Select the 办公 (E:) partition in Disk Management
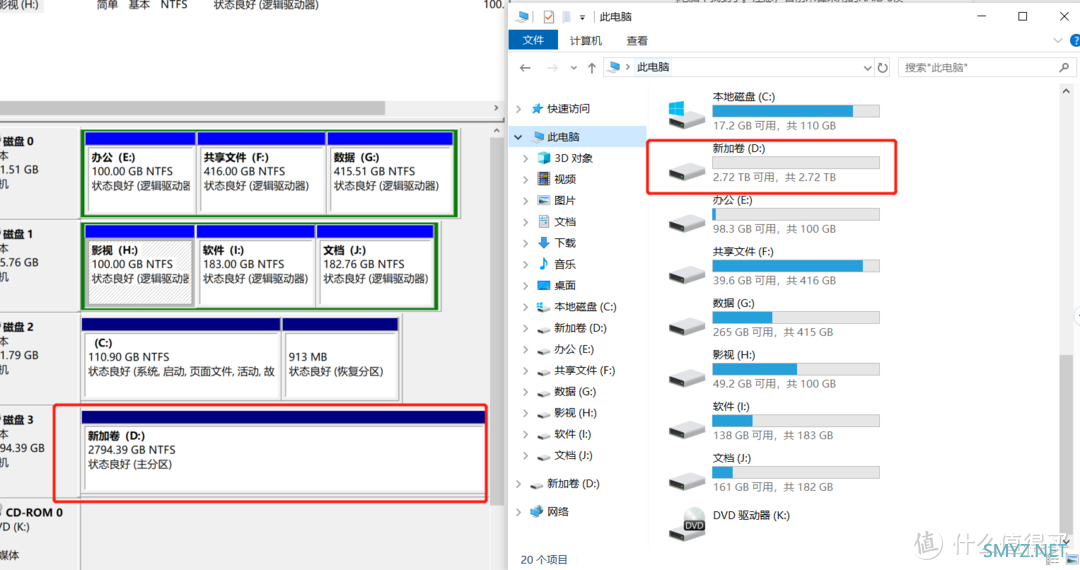The height and width of the screenshot is (570, 1080). point(140,172)
